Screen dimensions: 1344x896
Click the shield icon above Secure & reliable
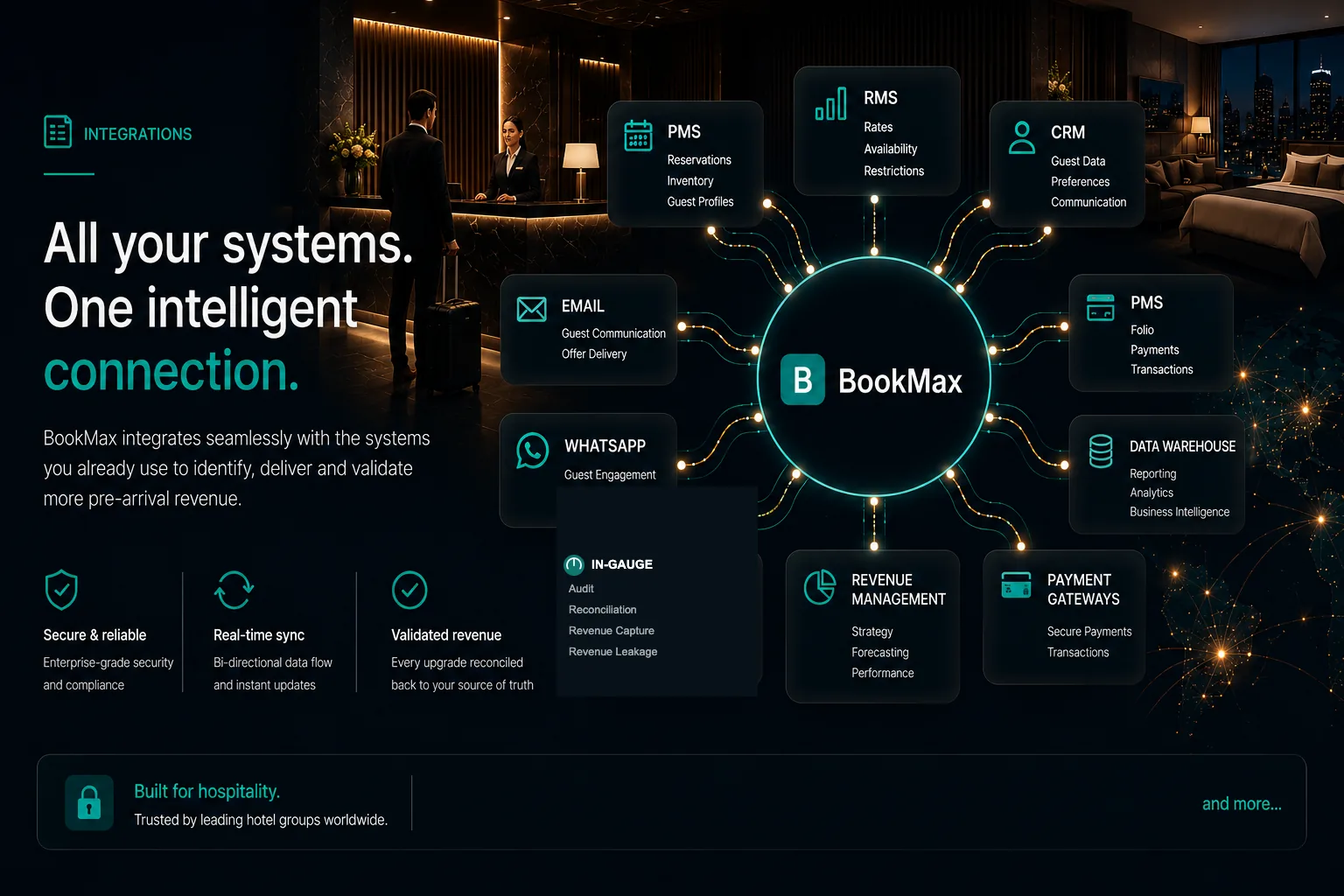[x=61, y=590]
